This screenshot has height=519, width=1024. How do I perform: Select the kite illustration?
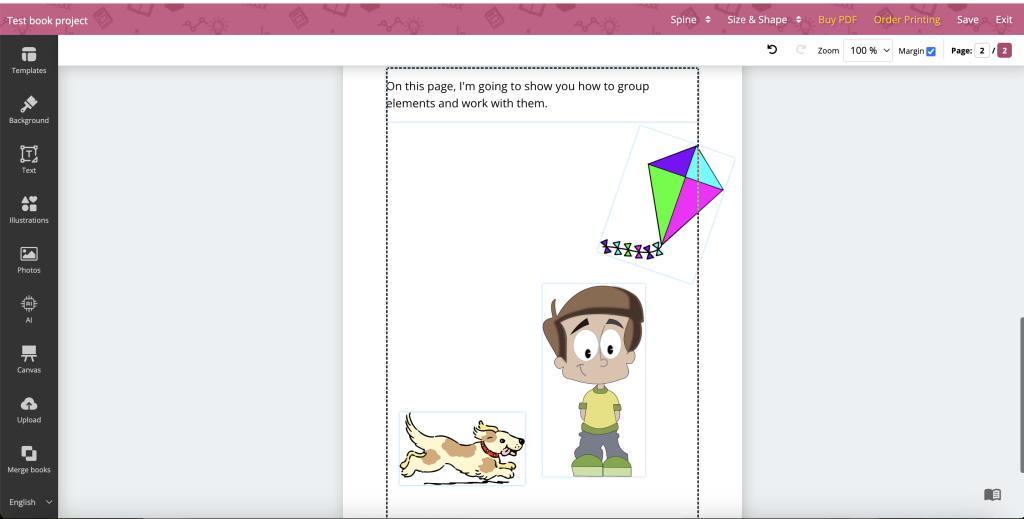tap(666, 204)
